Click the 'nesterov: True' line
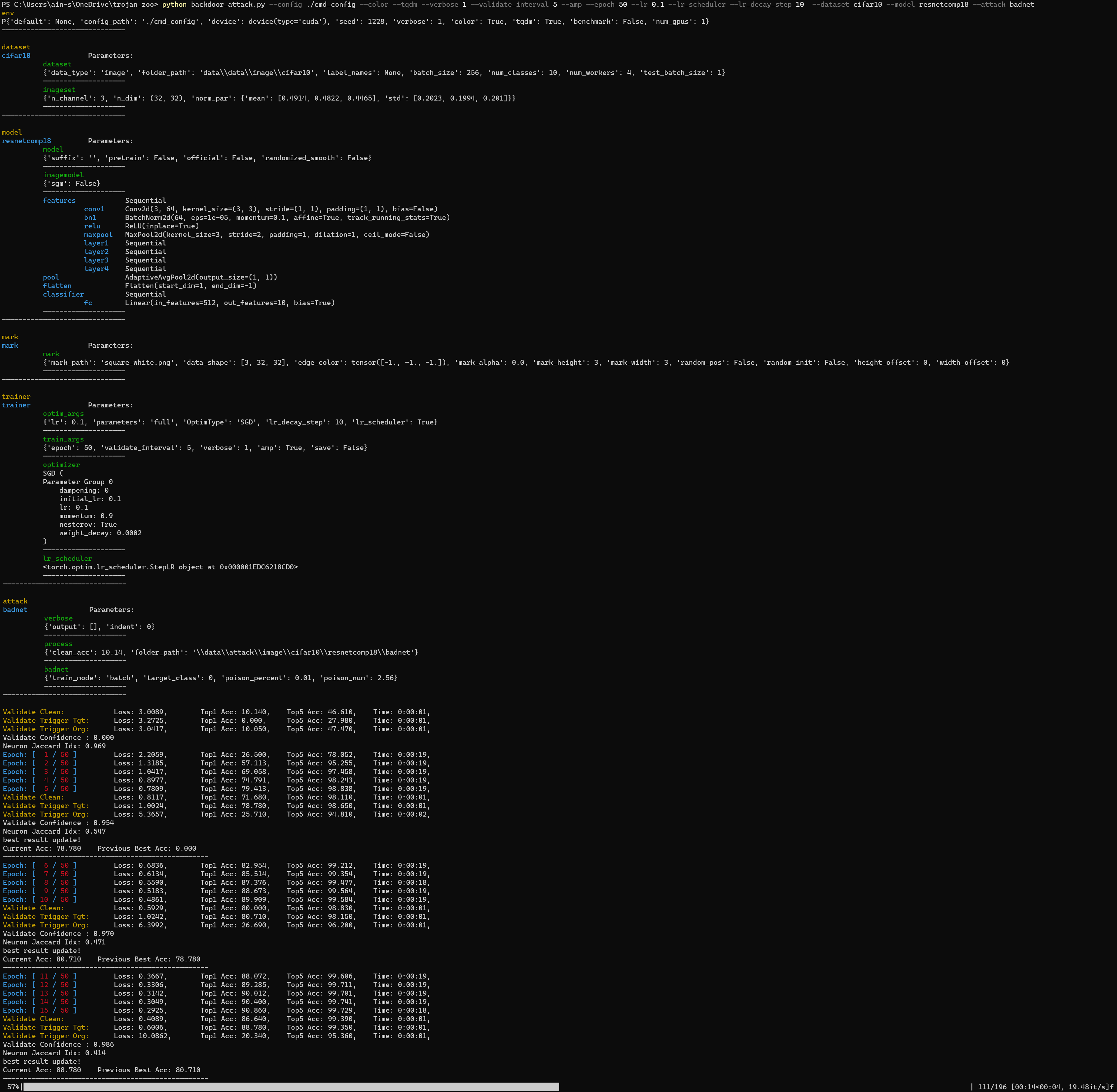The image size is (1117, 1092). (88, 524)
